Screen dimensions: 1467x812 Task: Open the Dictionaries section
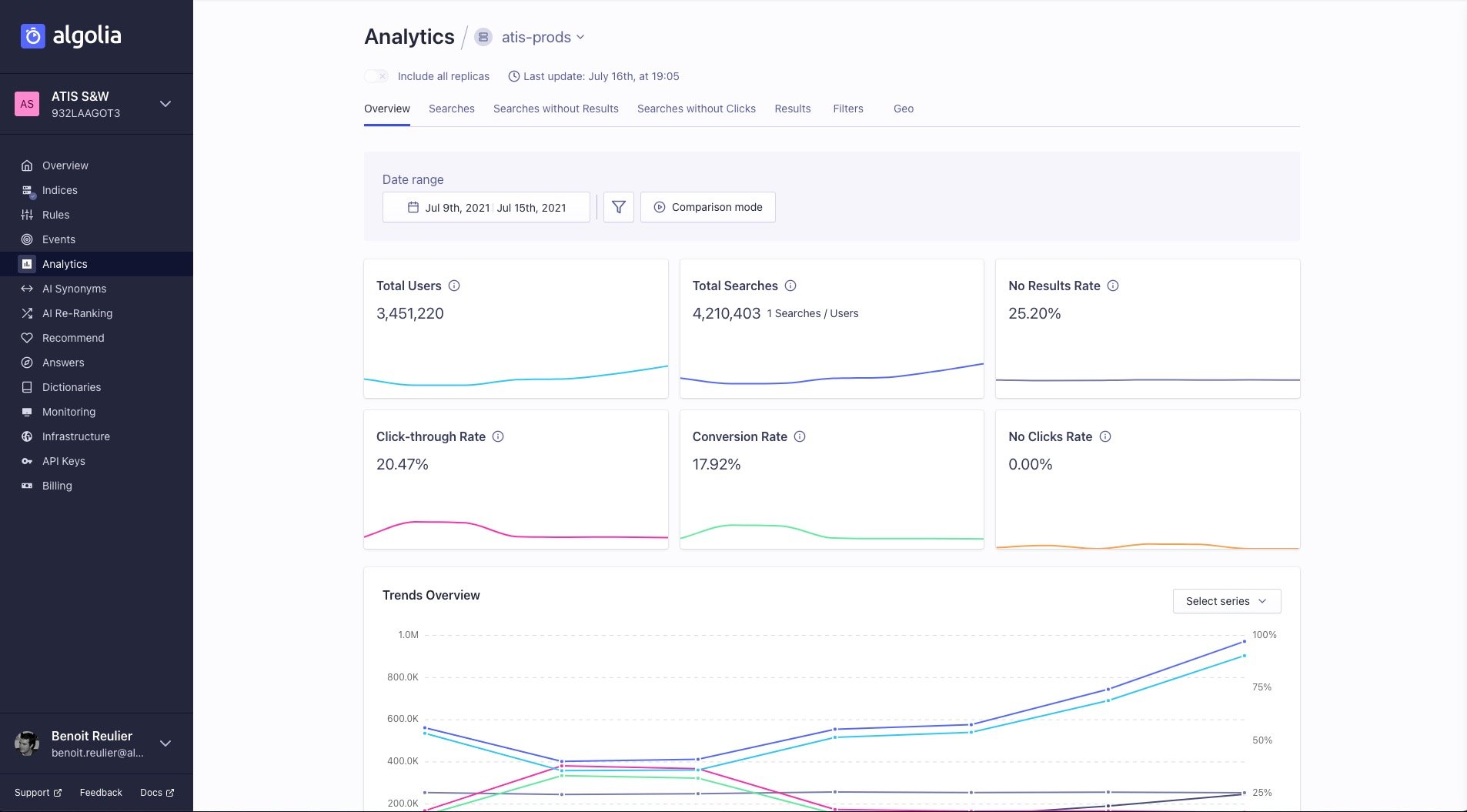click(71, 387)
